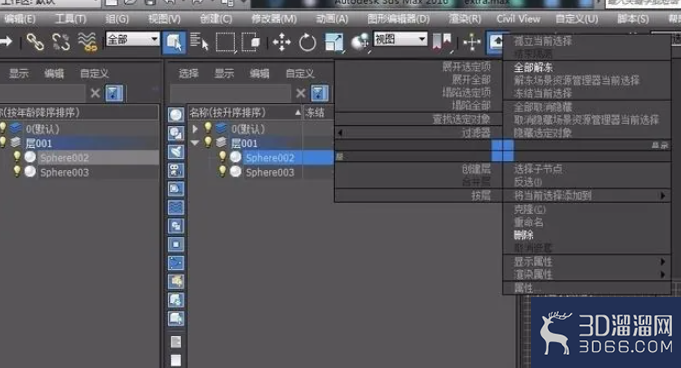681x368 pixels.
Task: Open the 全部 selection filter dropdown
Action: (132, 40)
